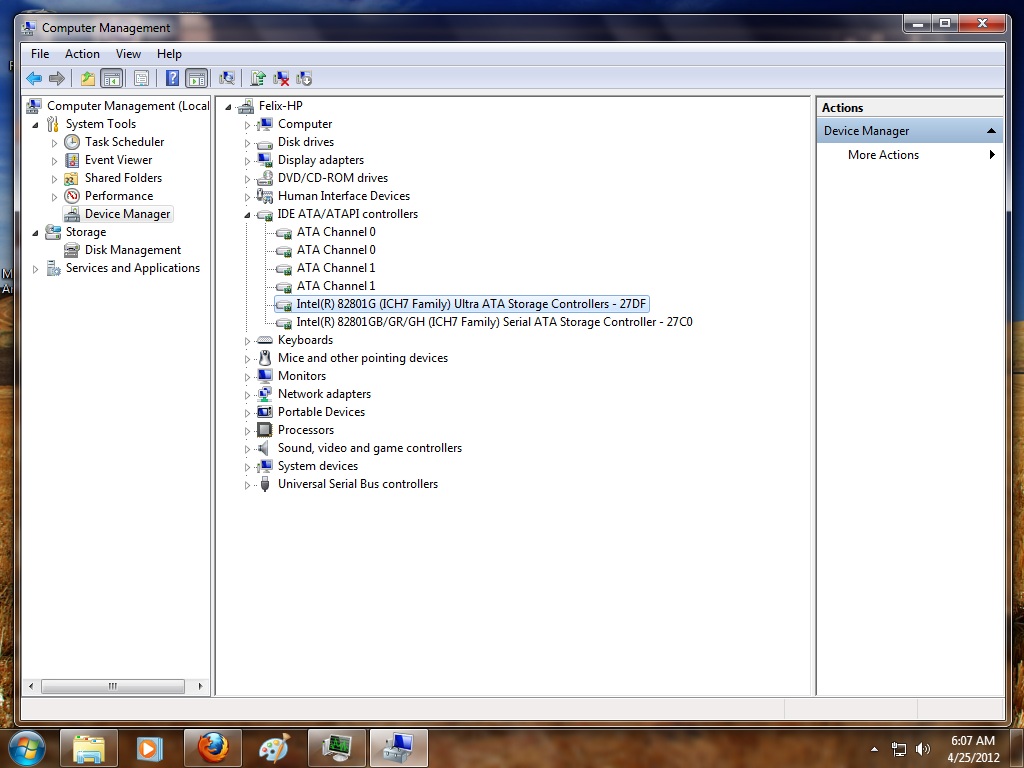This screenshot has height=768, width=1024.
Task: Expand the System devices category
Action: (x=248, y=467)
